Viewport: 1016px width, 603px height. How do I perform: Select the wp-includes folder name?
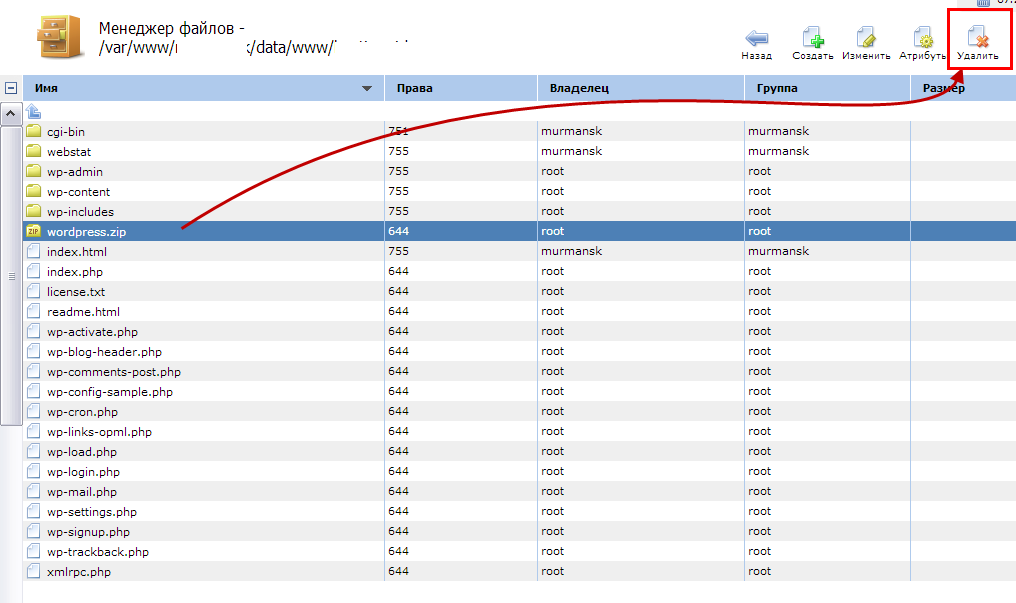tap(80, 212)
